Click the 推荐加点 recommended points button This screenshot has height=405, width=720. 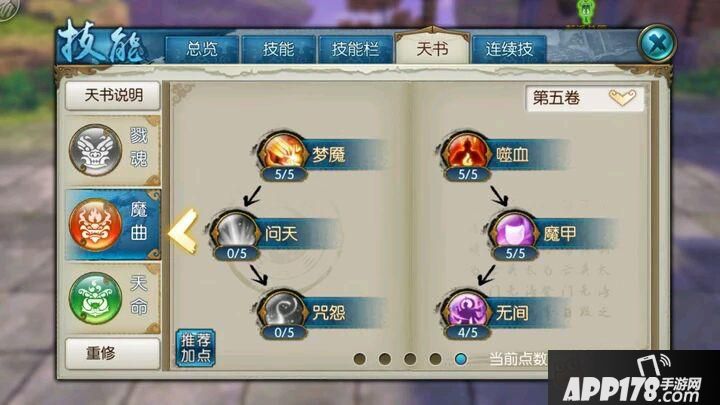pyautogui.click(x=196, y=348)
